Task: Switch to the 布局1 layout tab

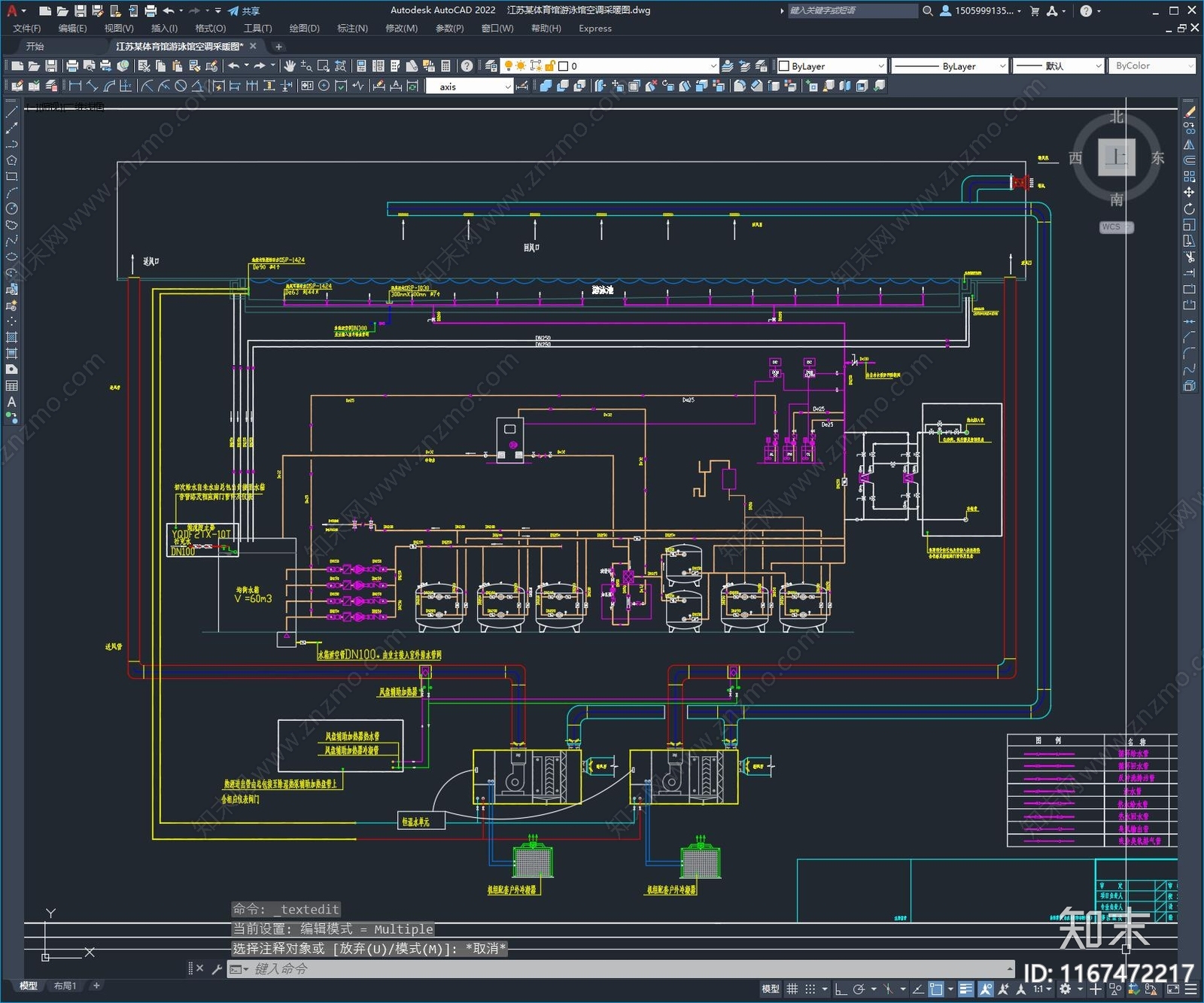Action: [x=65, y=986]
